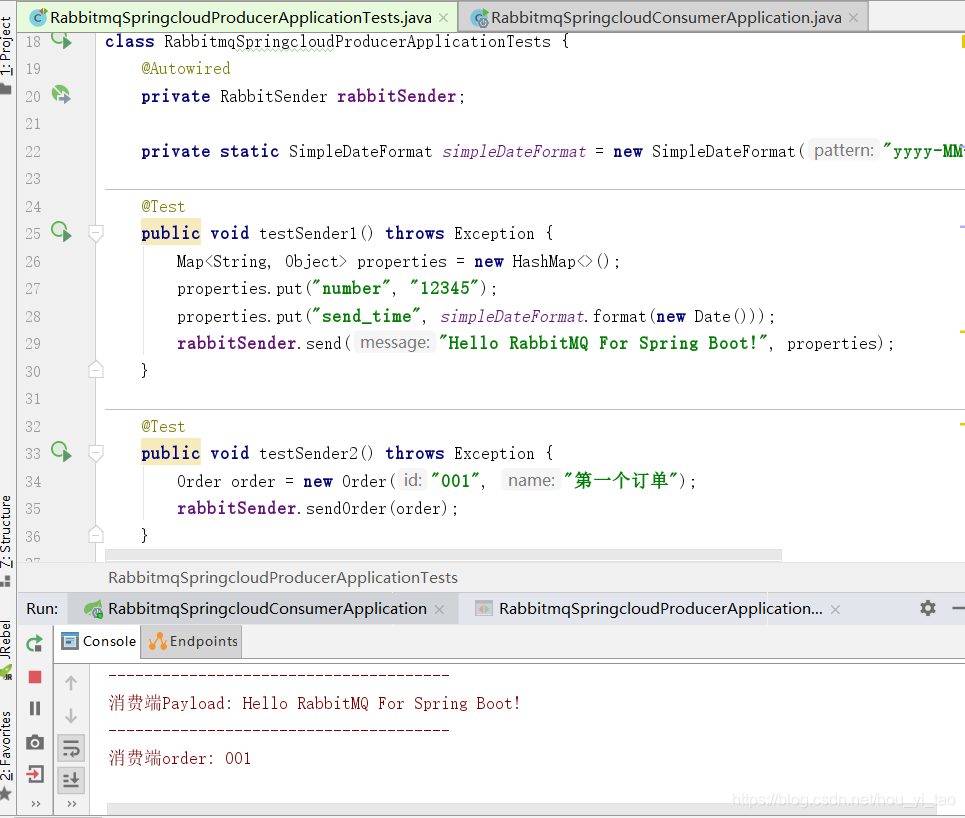The image size is (965, 818).
Task: Click line number 22 in the gutter
Action: tap(33, 151)
